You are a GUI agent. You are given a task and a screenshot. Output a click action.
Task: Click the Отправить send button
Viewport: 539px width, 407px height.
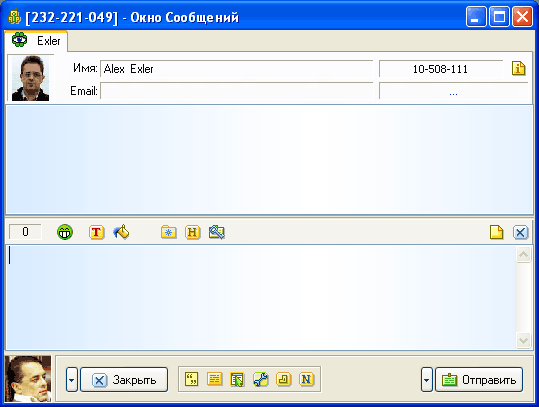point(479,380)
